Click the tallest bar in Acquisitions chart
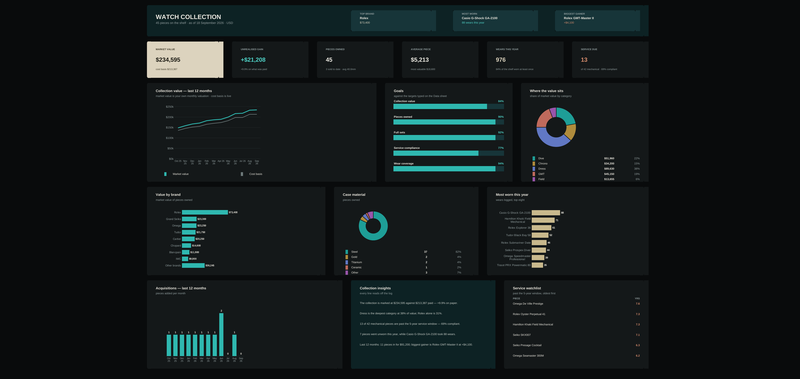The width and height of the screenshot is (800, 379). pos(221,335)
